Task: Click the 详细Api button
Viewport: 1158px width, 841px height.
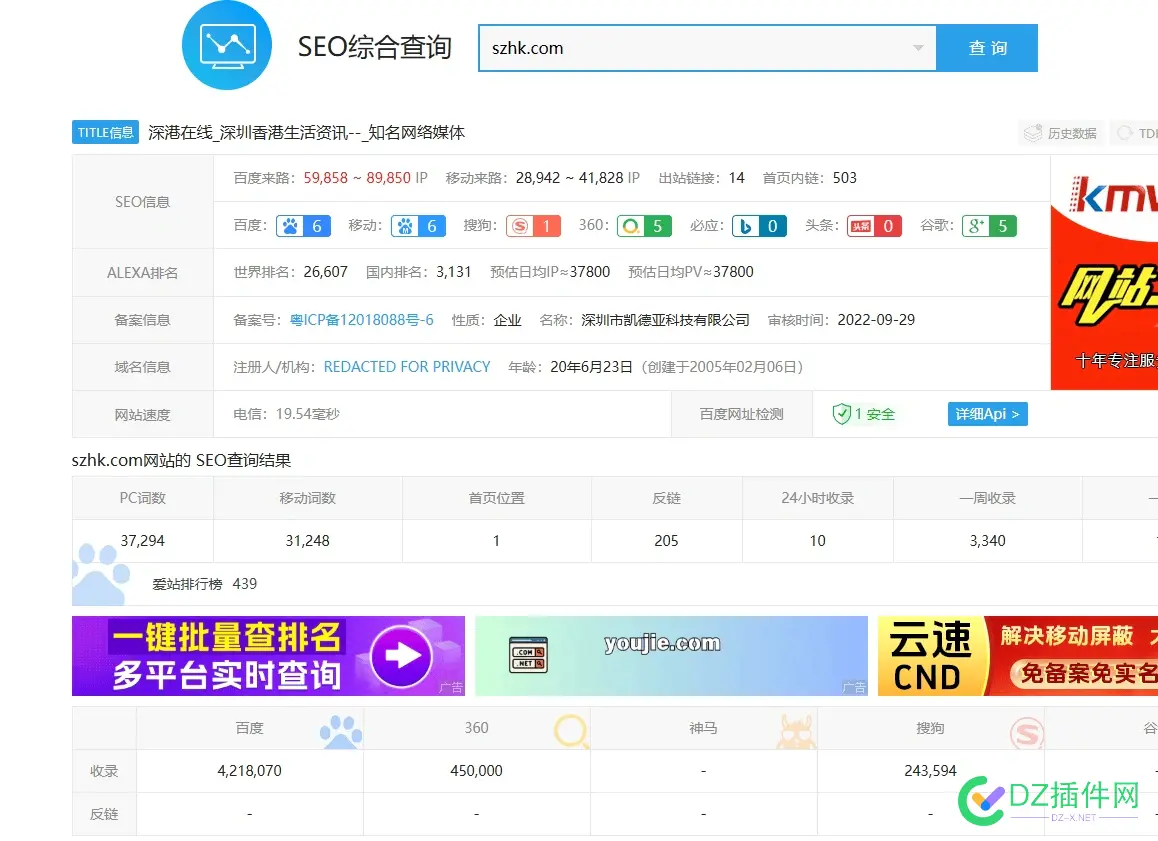Action: coord(987,414)
